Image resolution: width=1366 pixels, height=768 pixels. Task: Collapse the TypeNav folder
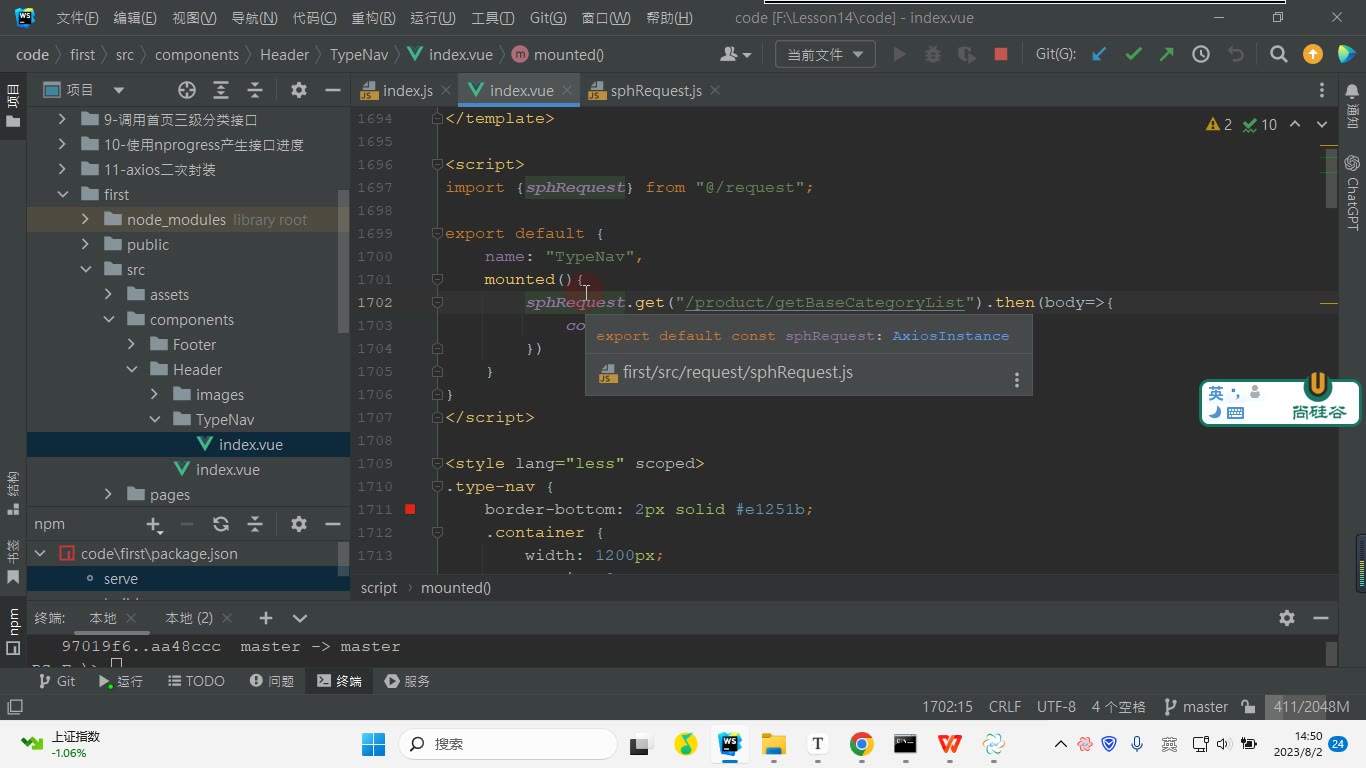(155, 419)
